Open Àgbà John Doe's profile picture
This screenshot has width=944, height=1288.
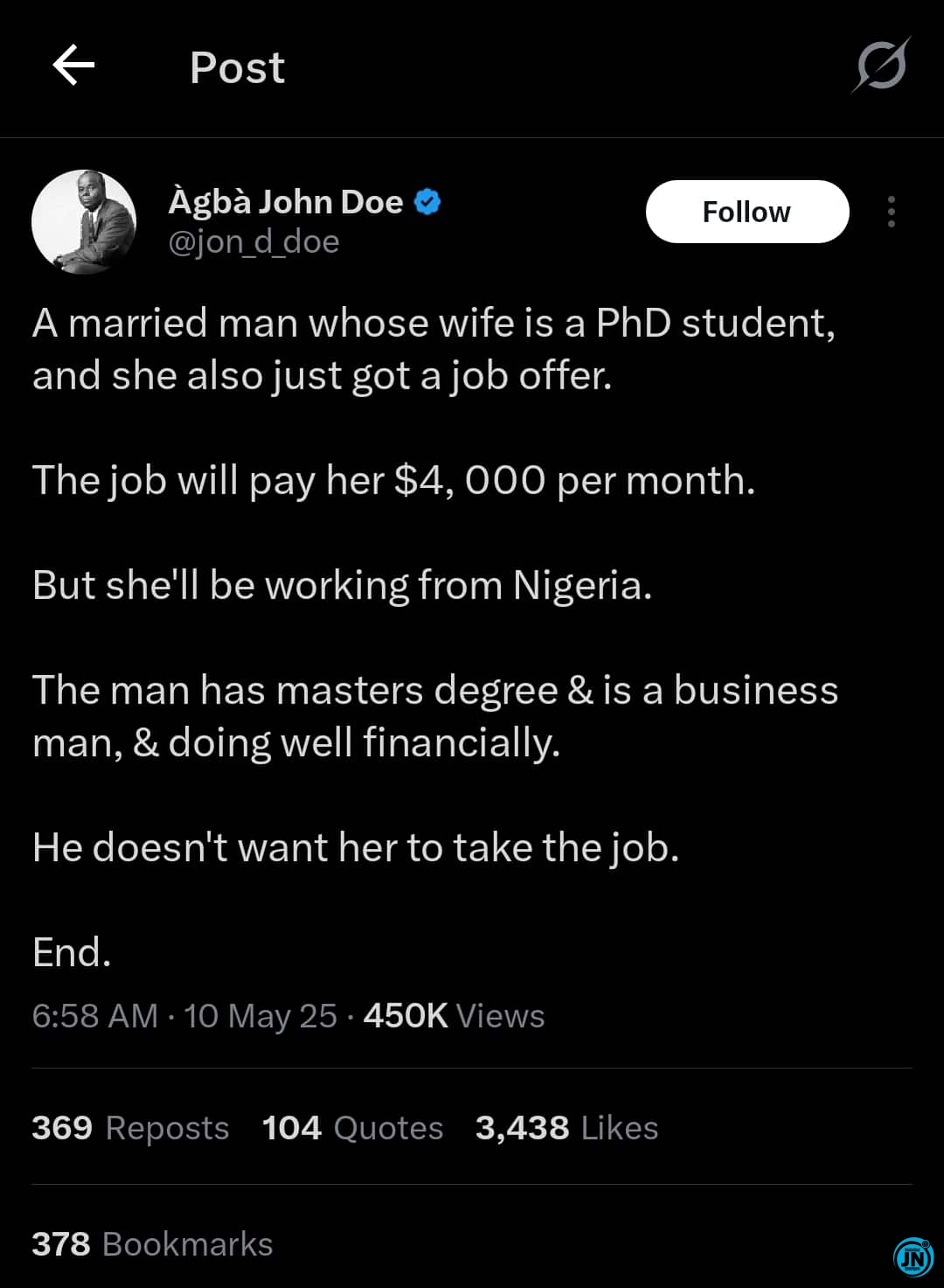(x=84, y=222)
